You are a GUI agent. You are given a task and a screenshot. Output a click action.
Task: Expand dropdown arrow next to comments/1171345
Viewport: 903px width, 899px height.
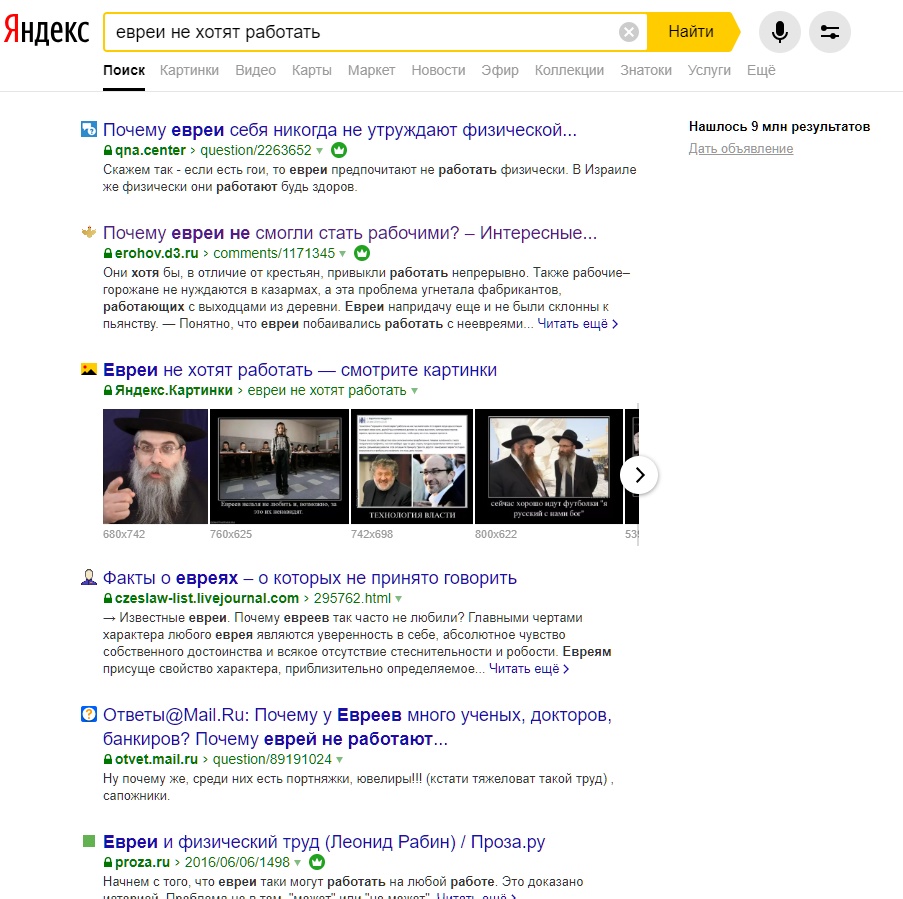(x=343, y=254)
